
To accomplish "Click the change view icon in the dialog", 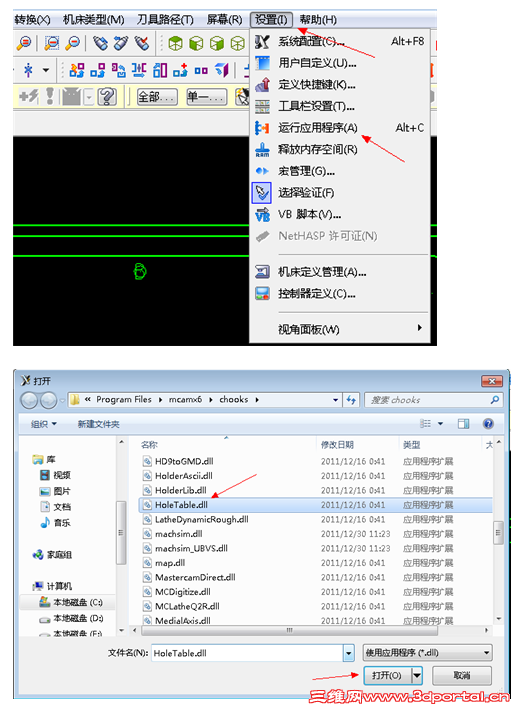I will pyautogui.click(x=425, y=424).
